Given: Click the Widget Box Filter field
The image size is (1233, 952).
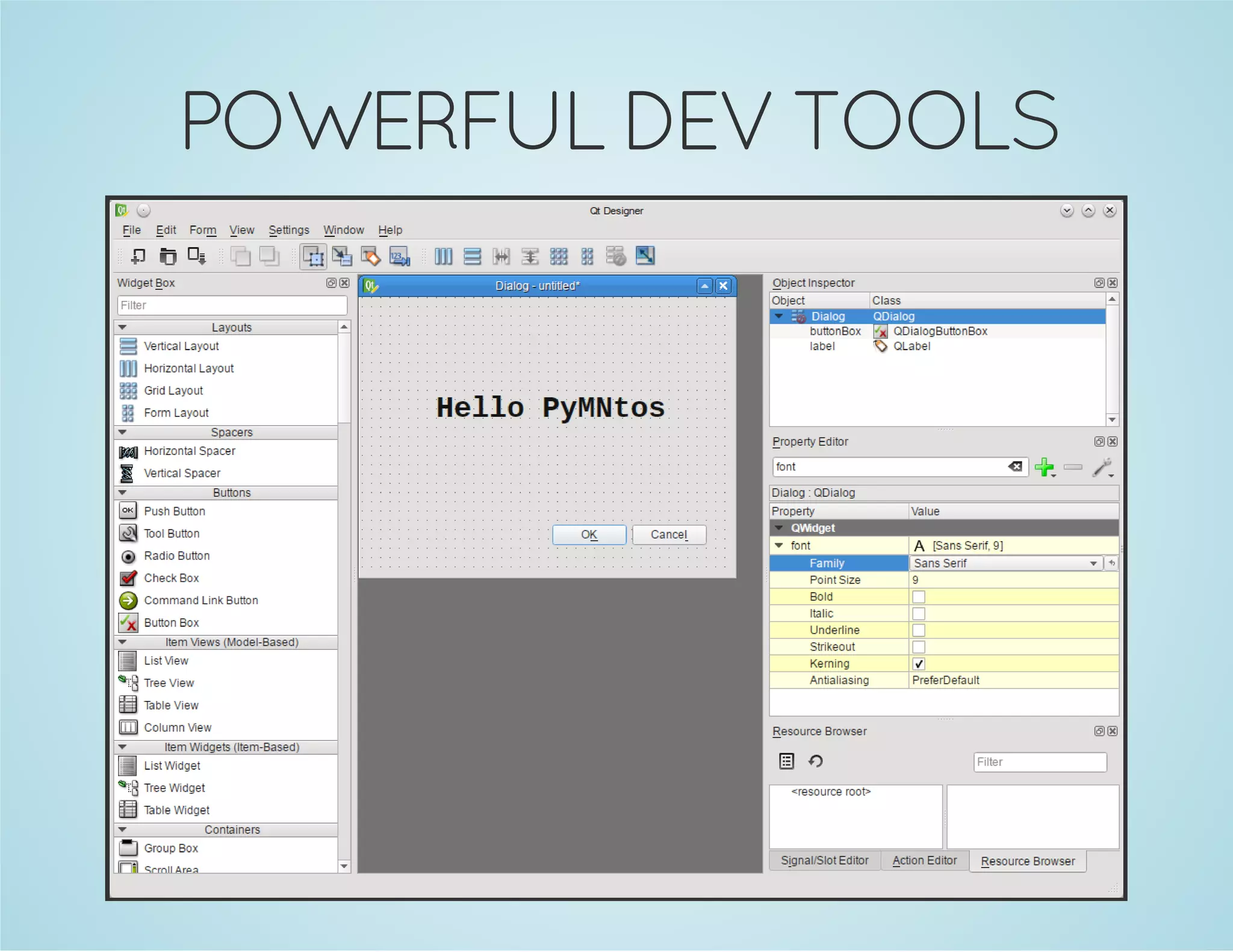Looking at the screenshot, I should (232, 305).
